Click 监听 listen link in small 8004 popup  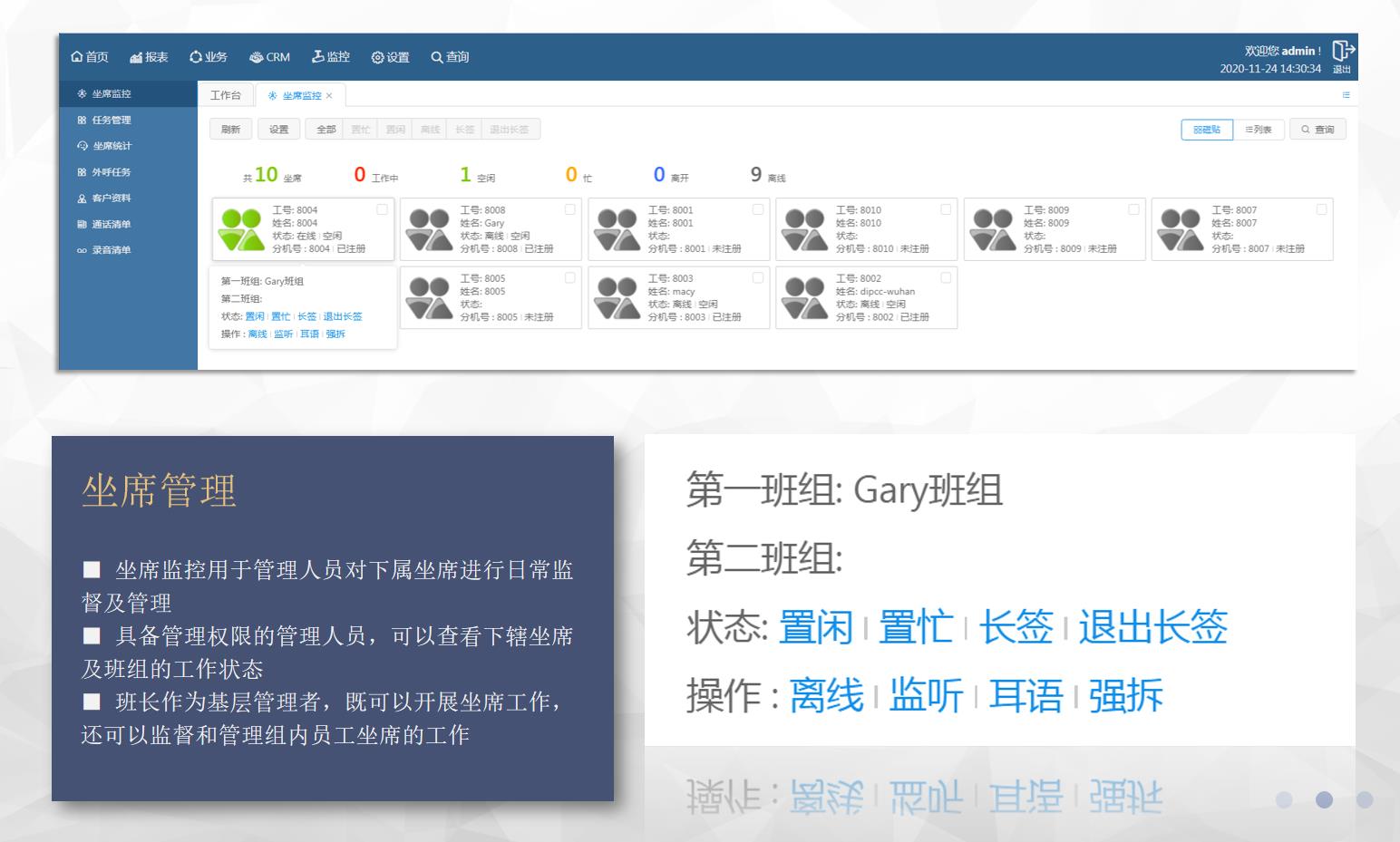pyautogui.click(x=284, y=334)
